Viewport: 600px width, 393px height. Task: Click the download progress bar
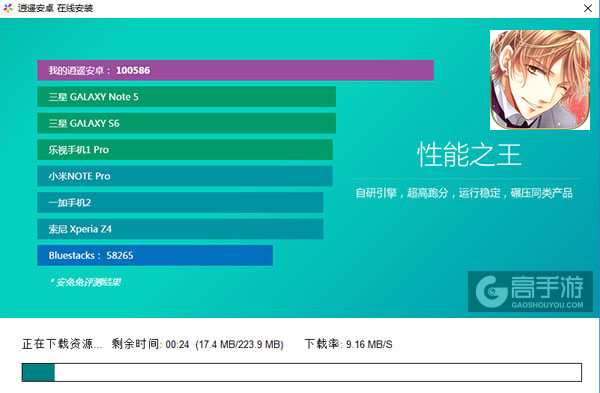tap(302, 372)
